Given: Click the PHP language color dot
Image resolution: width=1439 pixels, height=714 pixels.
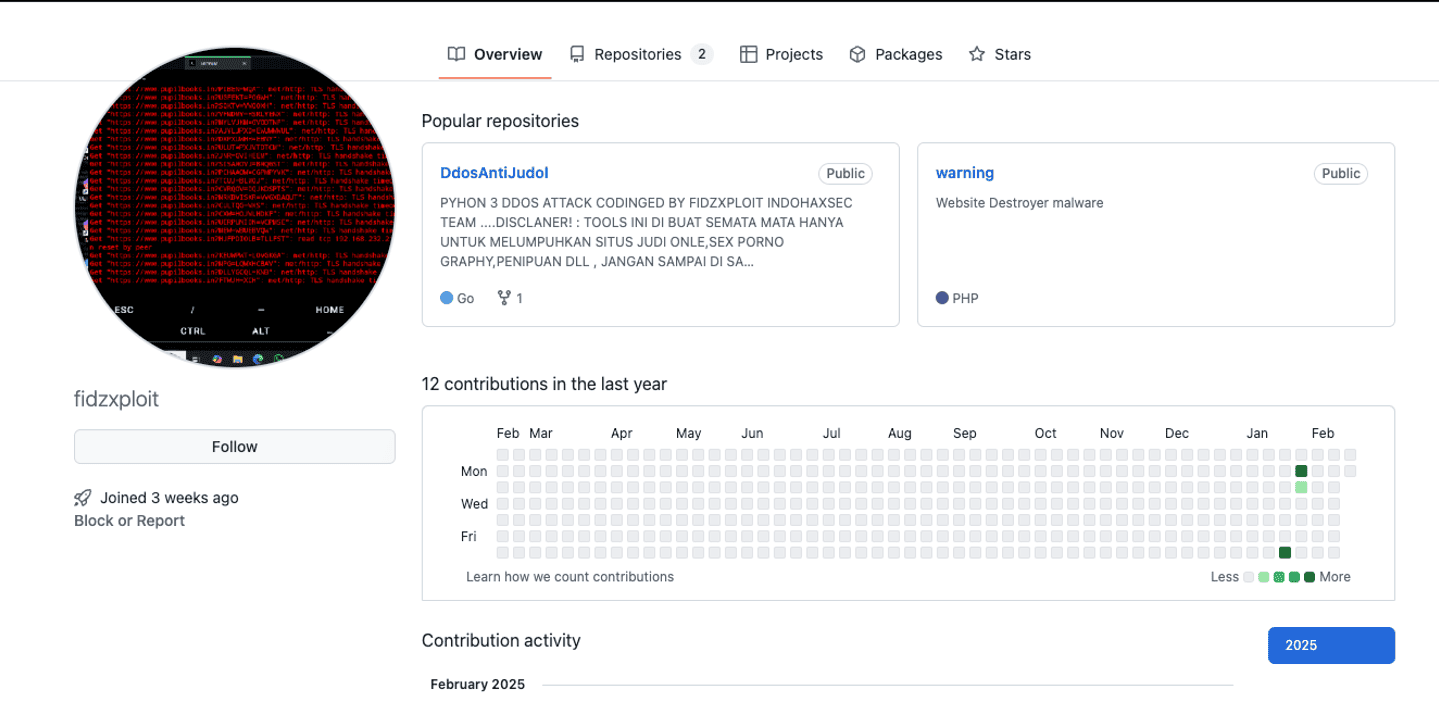Looking at the screenshot, I should (x=942, y=298).
